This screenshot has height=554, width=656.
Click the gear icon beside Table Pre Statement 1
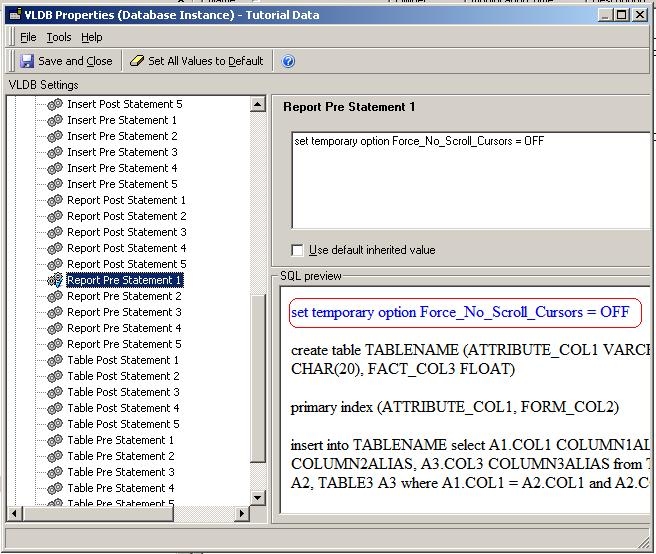[x=55, y=440]
